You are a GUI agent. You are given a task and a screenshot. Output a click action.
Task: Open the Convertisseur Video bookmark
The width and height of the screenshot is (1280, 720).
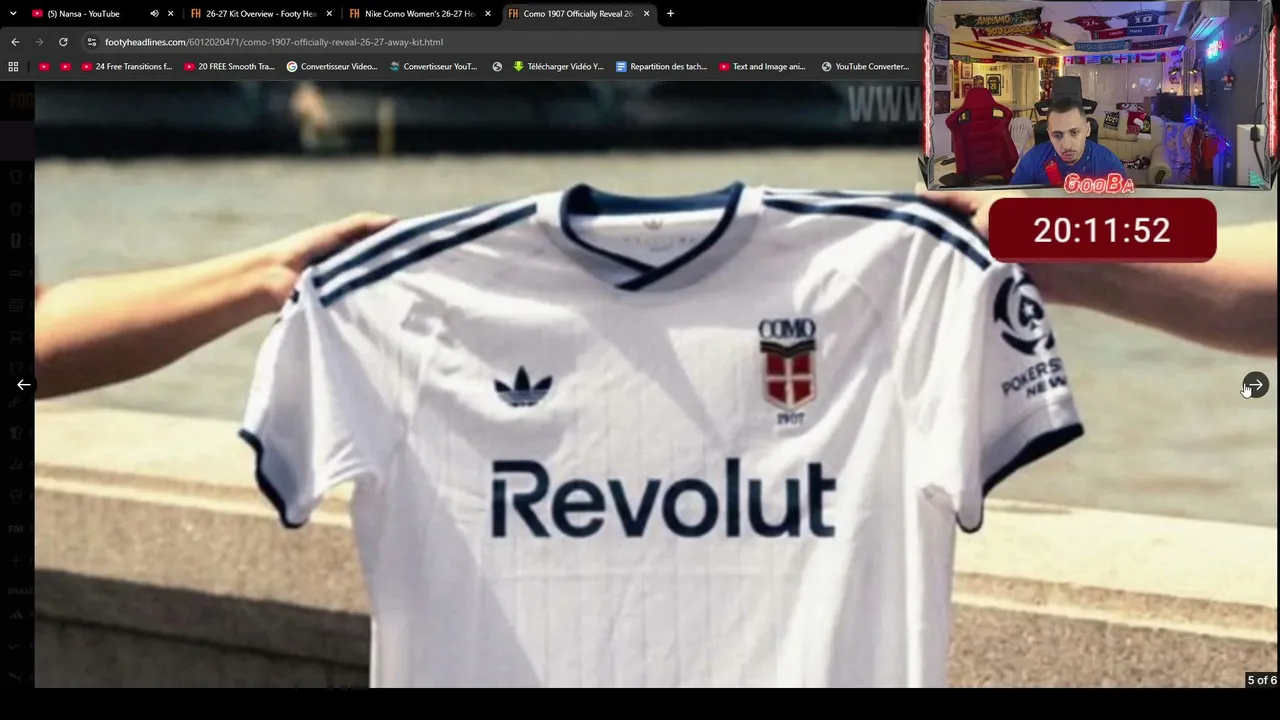coord(332,67)
